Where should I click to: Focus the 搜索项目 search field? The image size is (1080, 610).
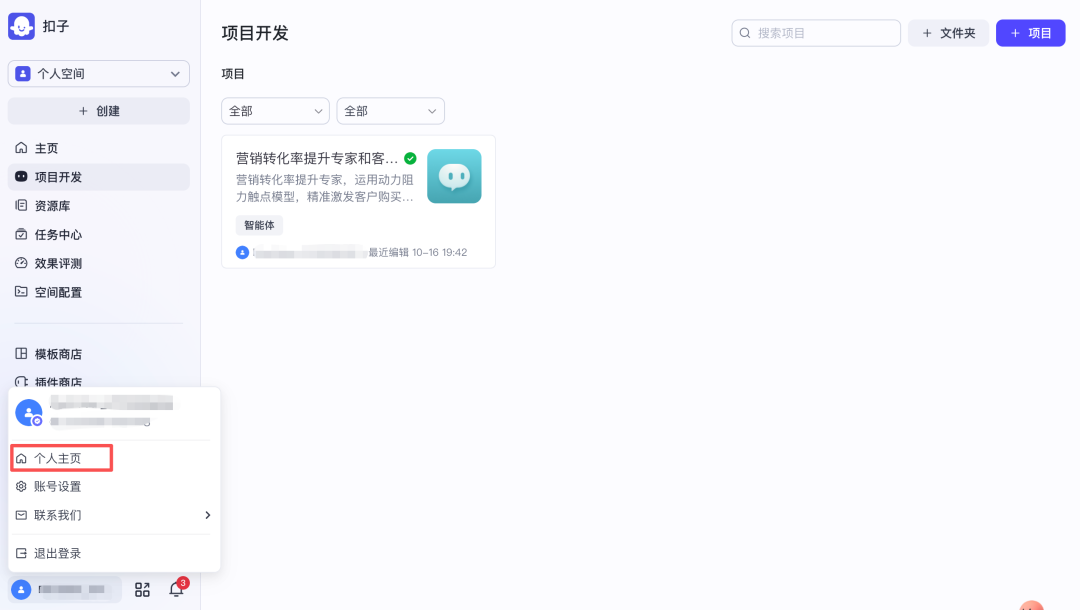[x=816, y=33]
